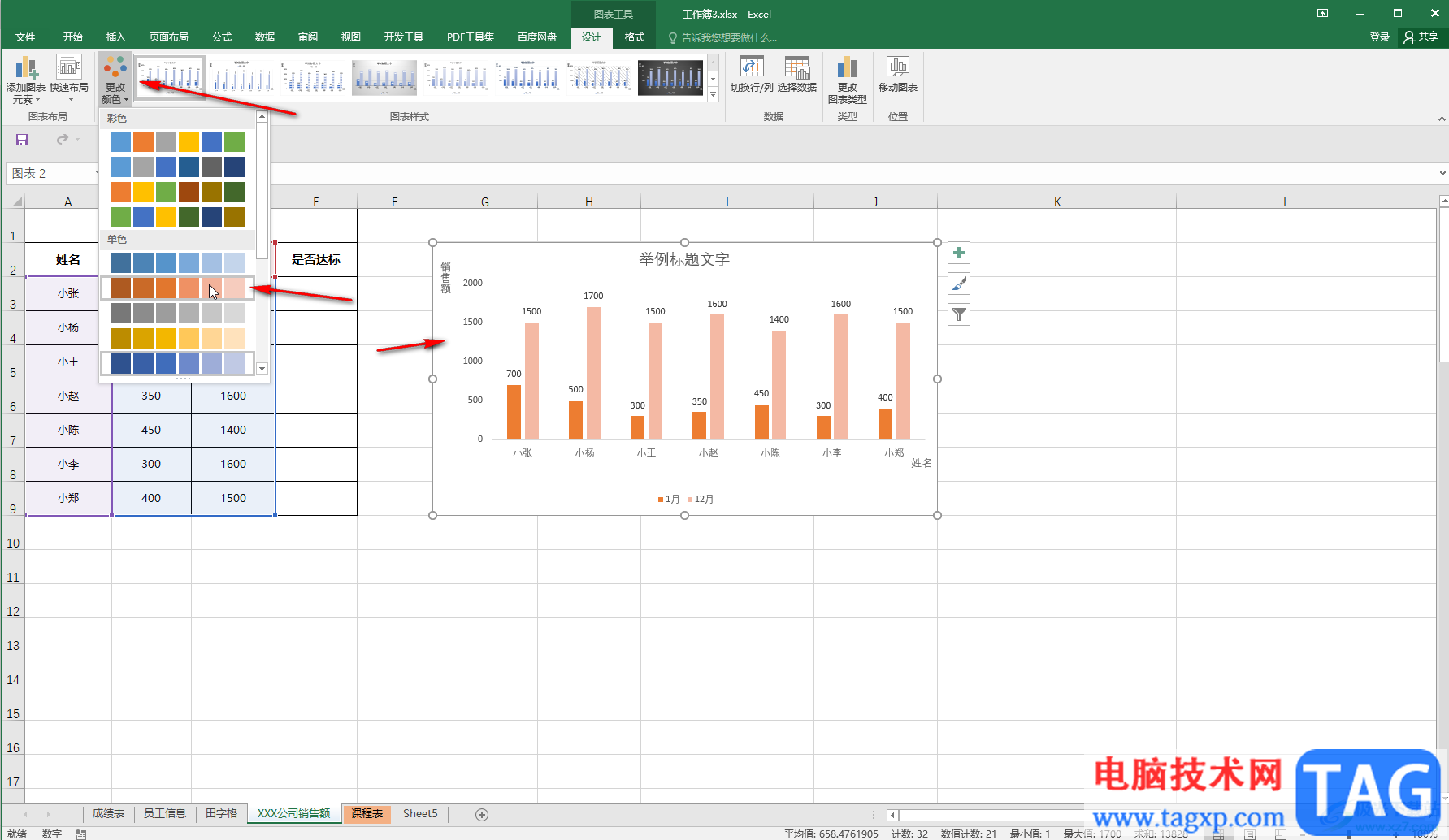The height and width of the screenshot is (840, 1449).
Task: Choose the monochrome orange palette row
Action: (177, 288)
